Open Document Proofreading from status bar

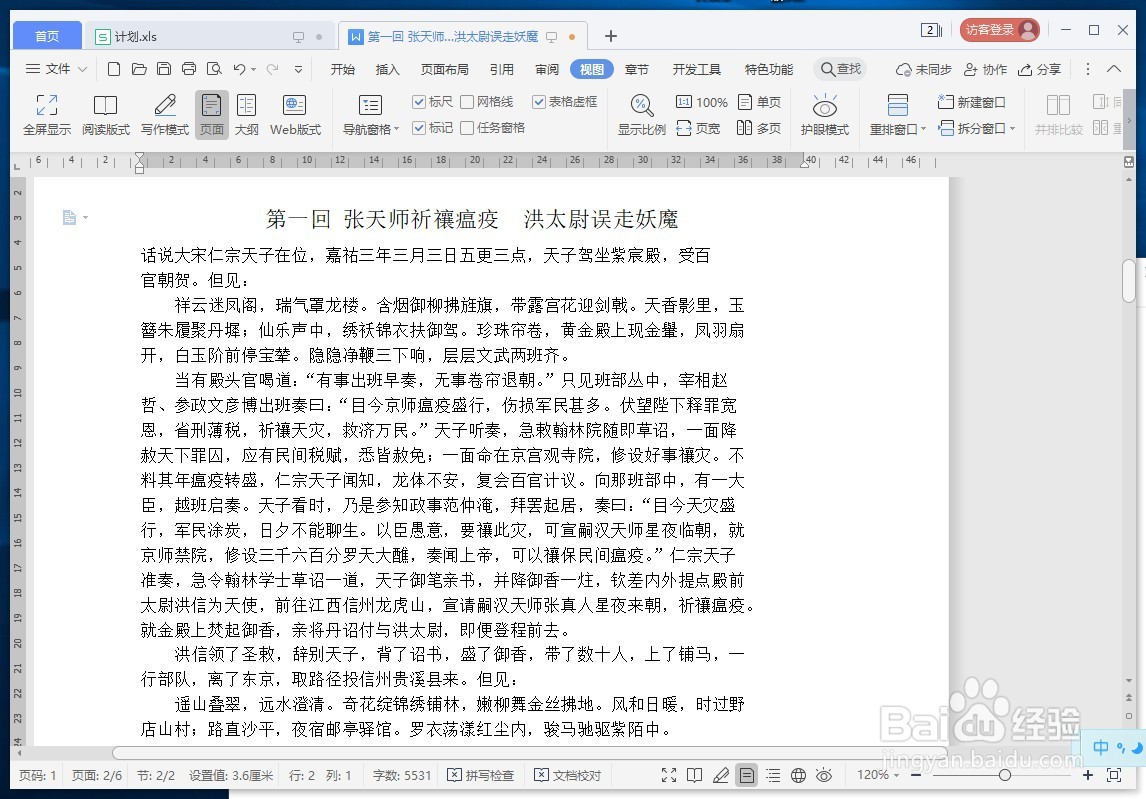tap(567, 775)
